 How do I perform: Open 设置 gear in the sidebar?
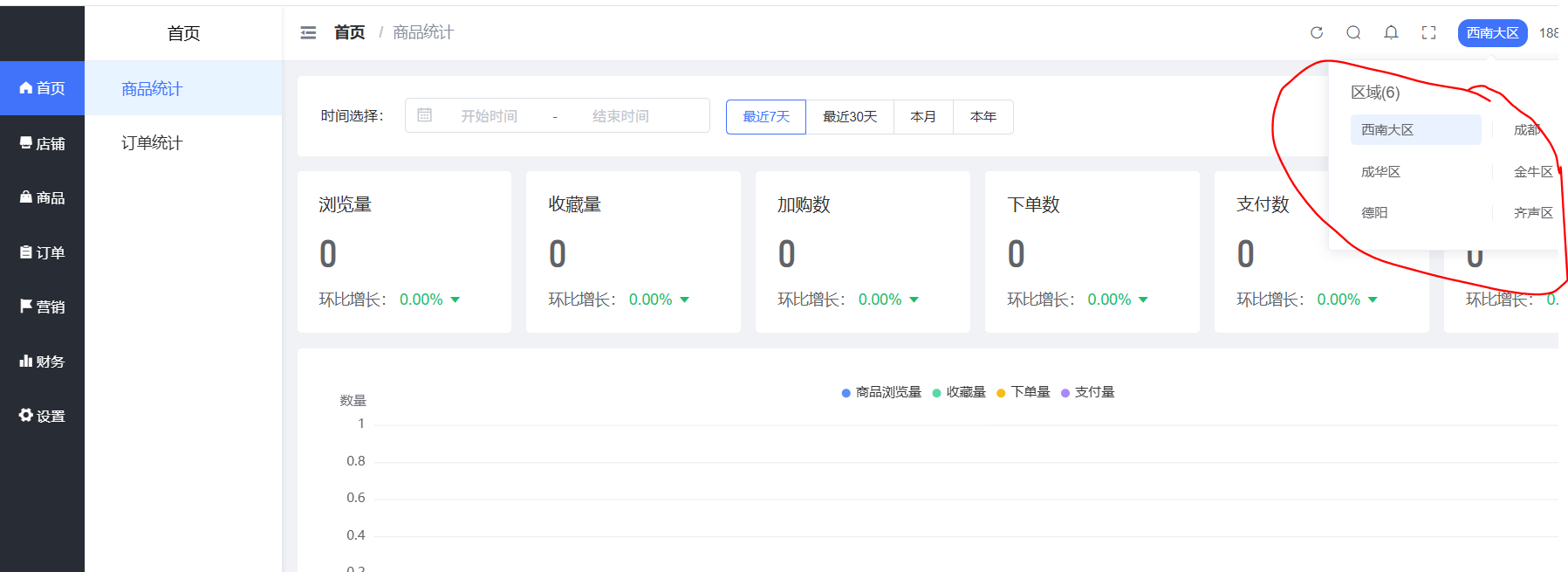click(42, 416)
